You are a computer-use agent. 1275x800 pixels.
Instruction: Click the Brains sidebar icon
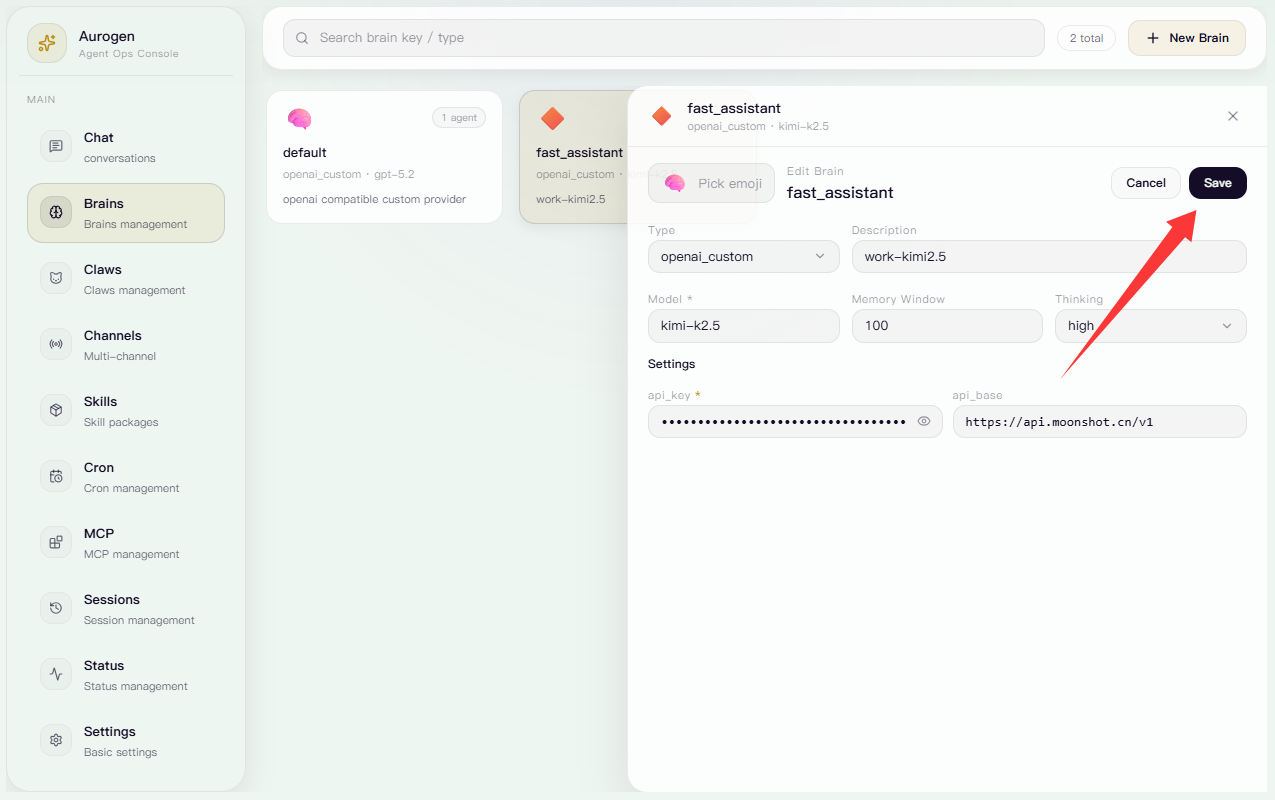coord(56,212)
